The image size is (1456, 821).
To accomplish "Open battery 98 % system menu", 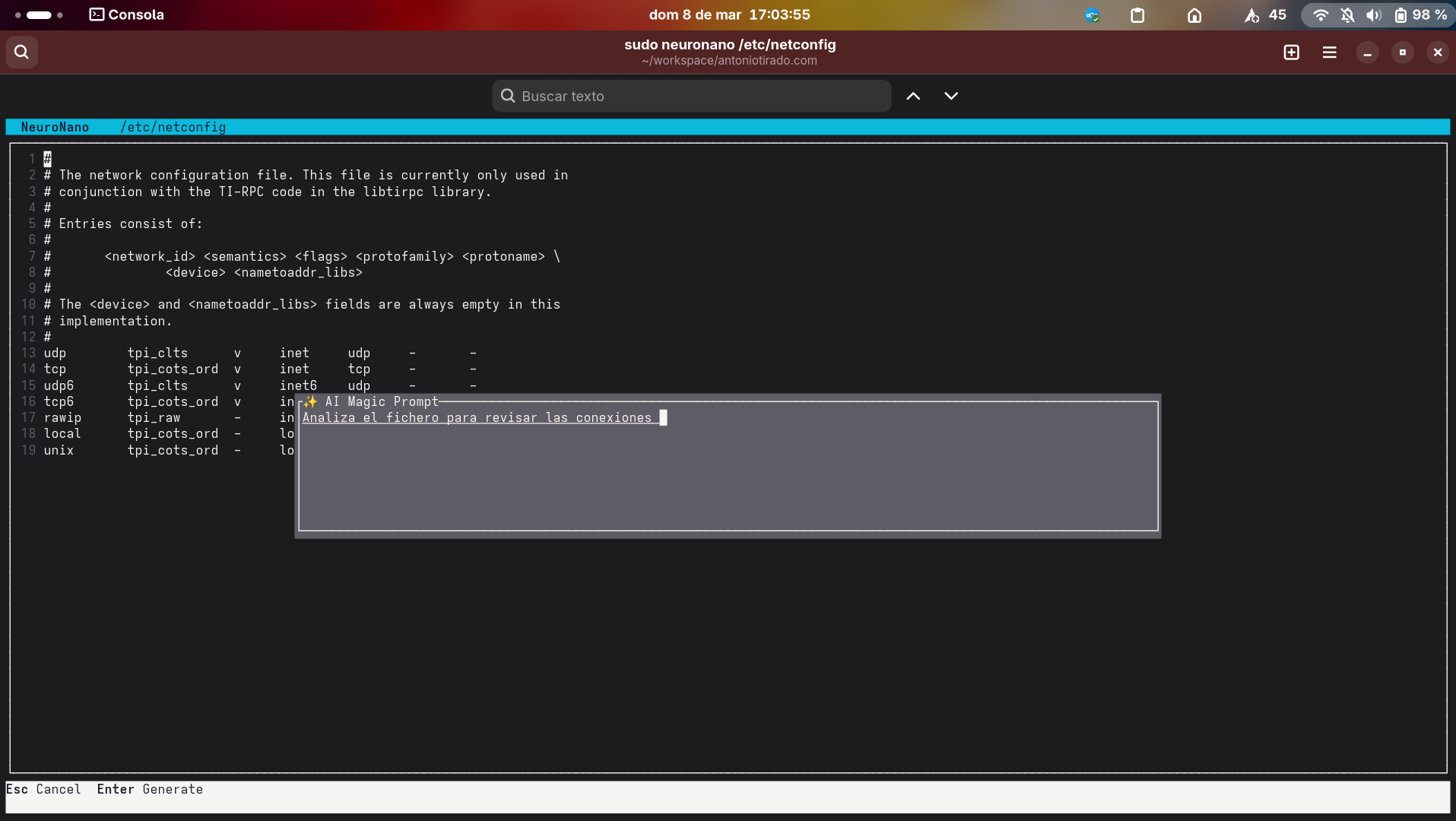I will (1420, 15).
